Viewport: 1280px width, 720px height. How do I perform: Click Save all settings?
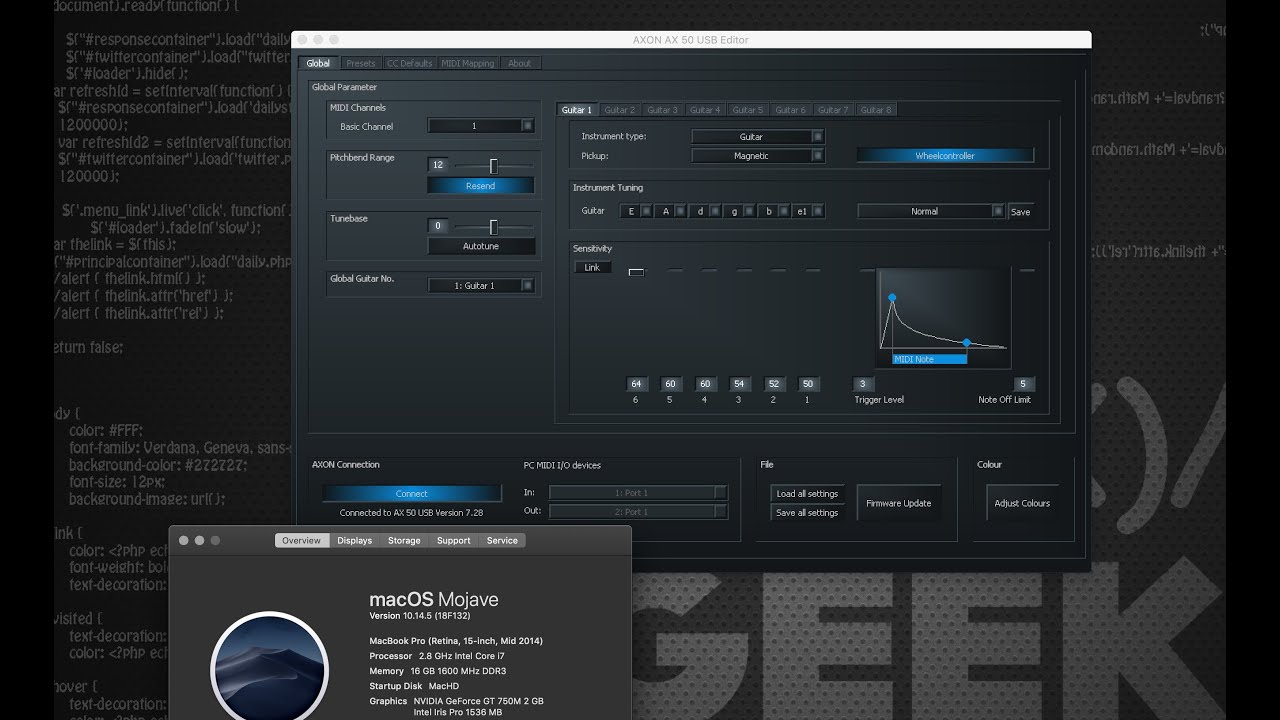(x=808, y=513)
